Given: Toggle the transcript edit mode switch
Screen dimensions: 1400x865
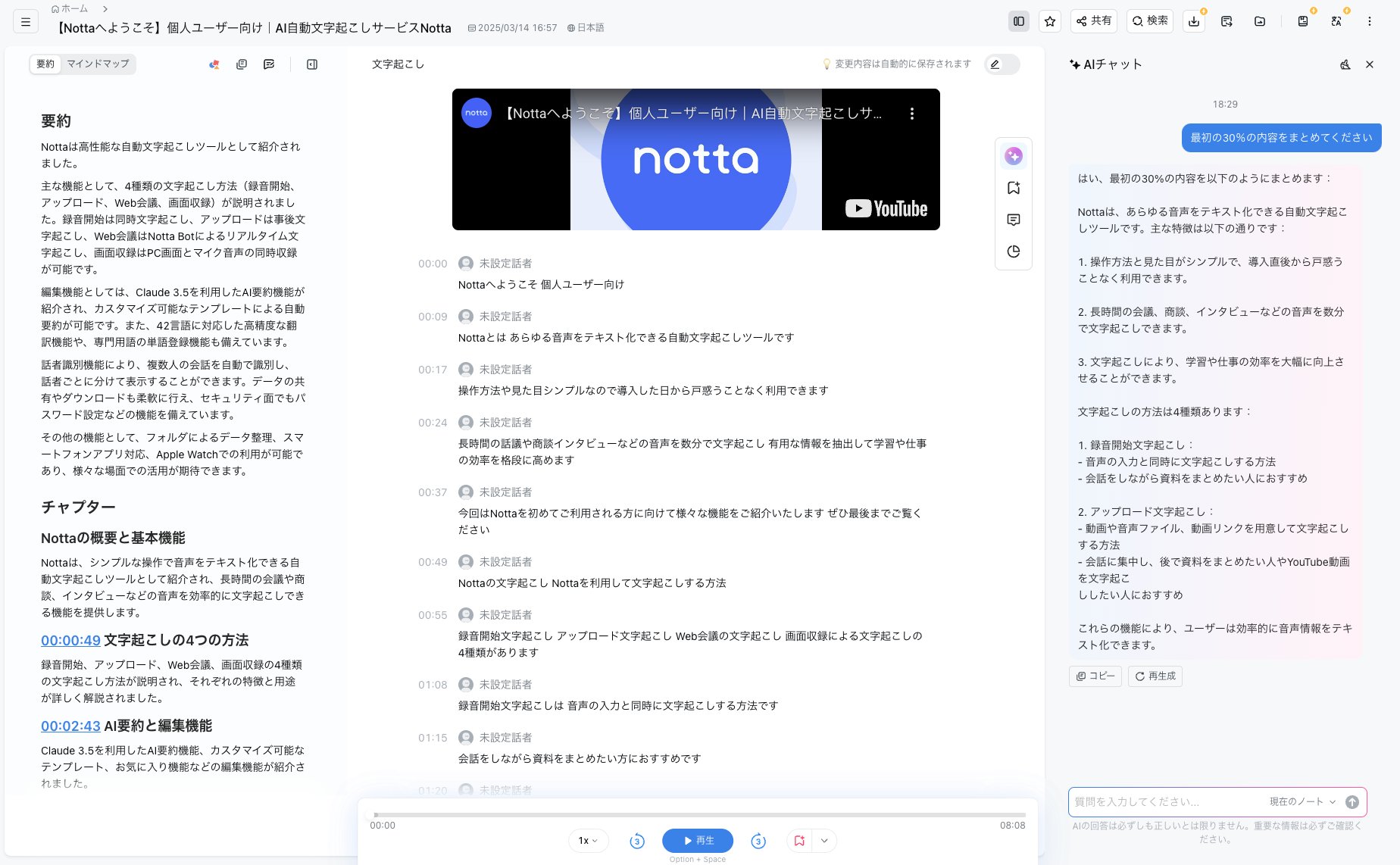Looking at the screenshot, I should click(1002, 64).
